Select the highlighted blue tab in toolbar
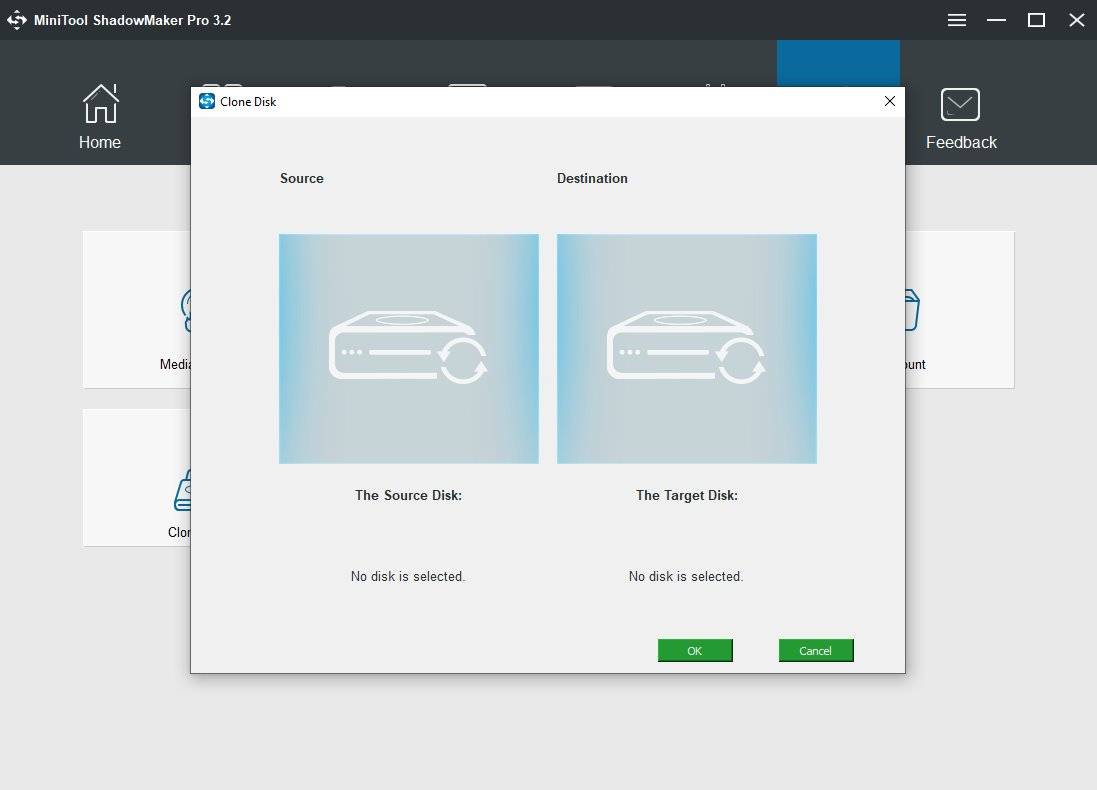This screenshot has height=790, width=1097. [x=838, y=63]
